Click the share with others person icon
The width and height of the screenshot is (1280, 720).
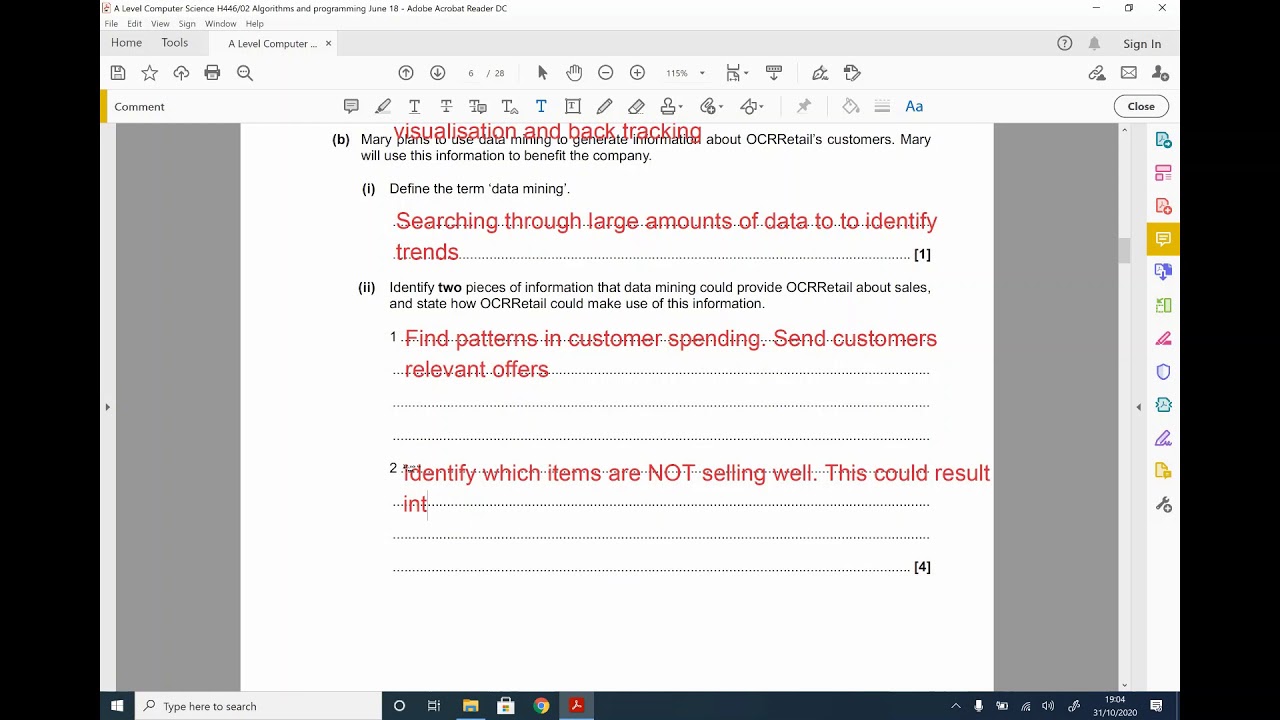coord(1160,73)
